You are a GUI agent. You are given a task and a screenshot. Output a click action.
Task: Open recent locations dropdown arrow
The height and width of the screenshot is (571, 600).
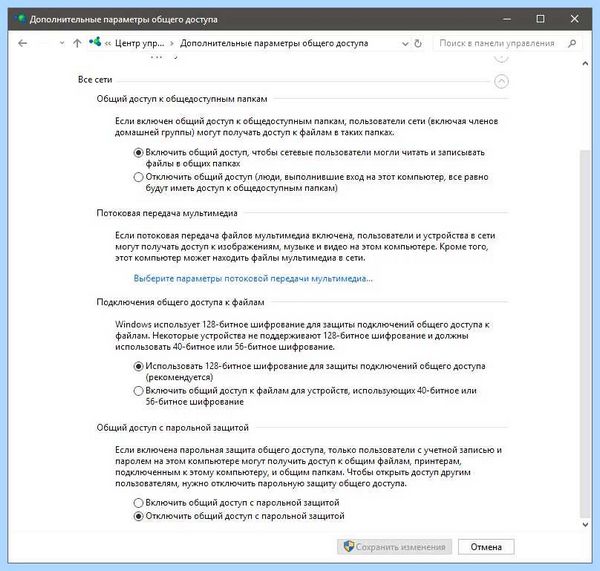tap(62, 43)
